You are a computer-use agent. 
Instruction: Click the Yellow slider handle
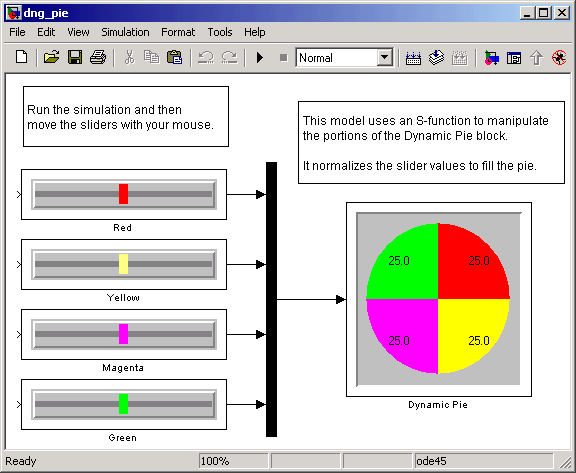[123, 264]
